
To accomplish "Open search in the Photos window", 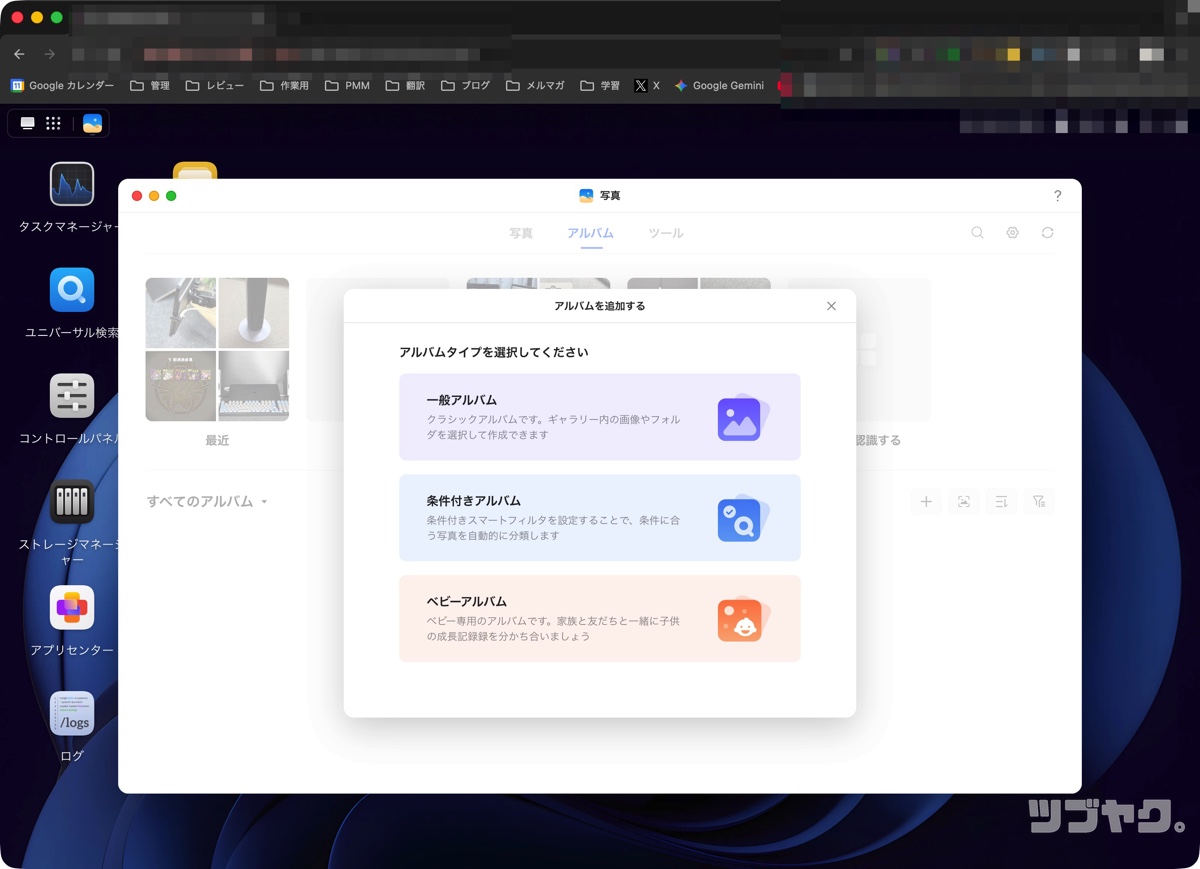I will pyautogui.click(x=977, y=232).
